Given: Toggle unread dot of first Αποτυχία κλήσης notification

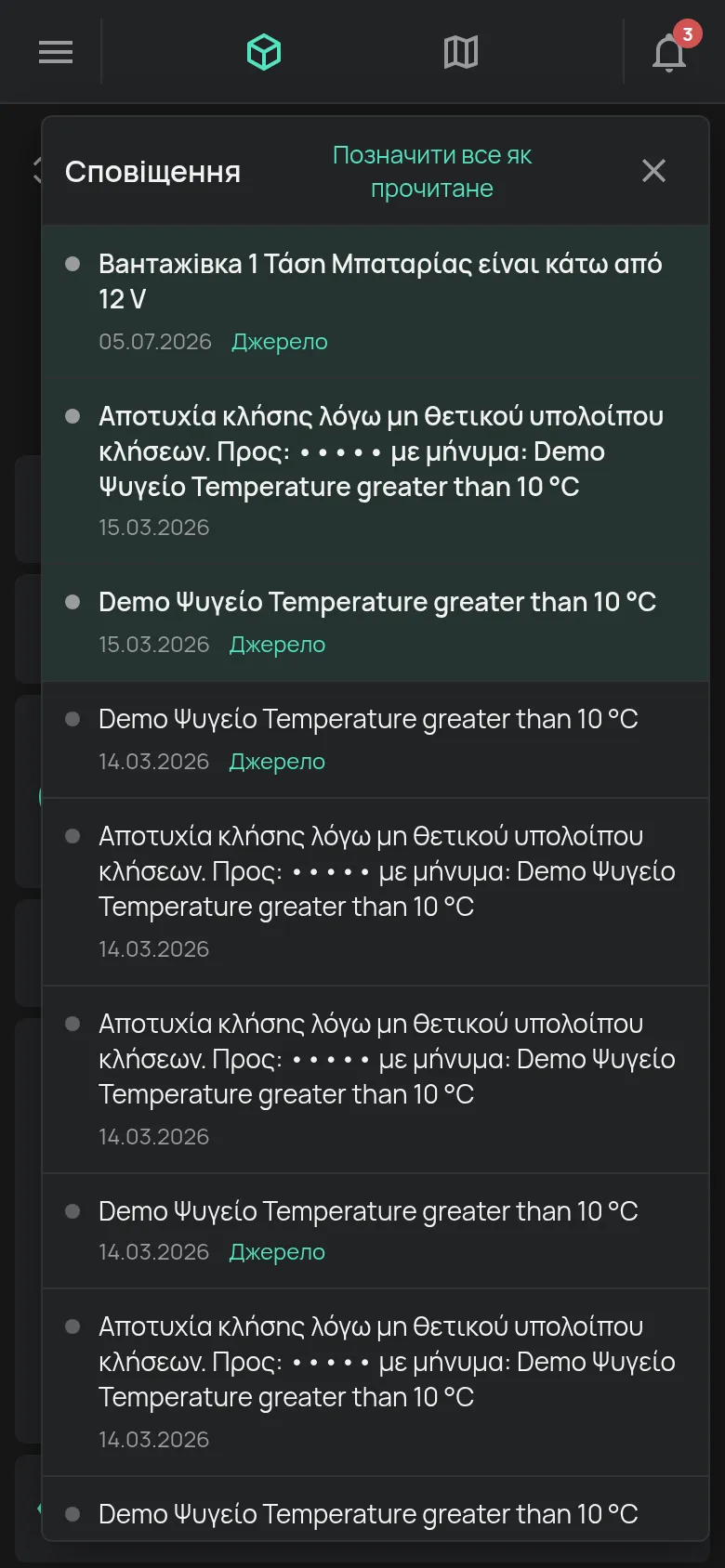Looking at the screenshot, I should click(72, 416).
